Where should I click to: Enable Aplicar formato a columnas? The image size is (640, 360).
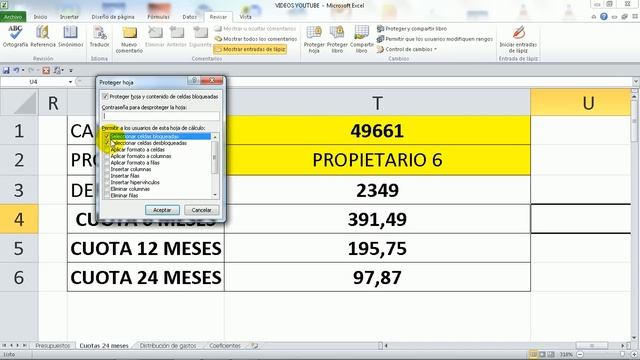click(x=107, y=156)
